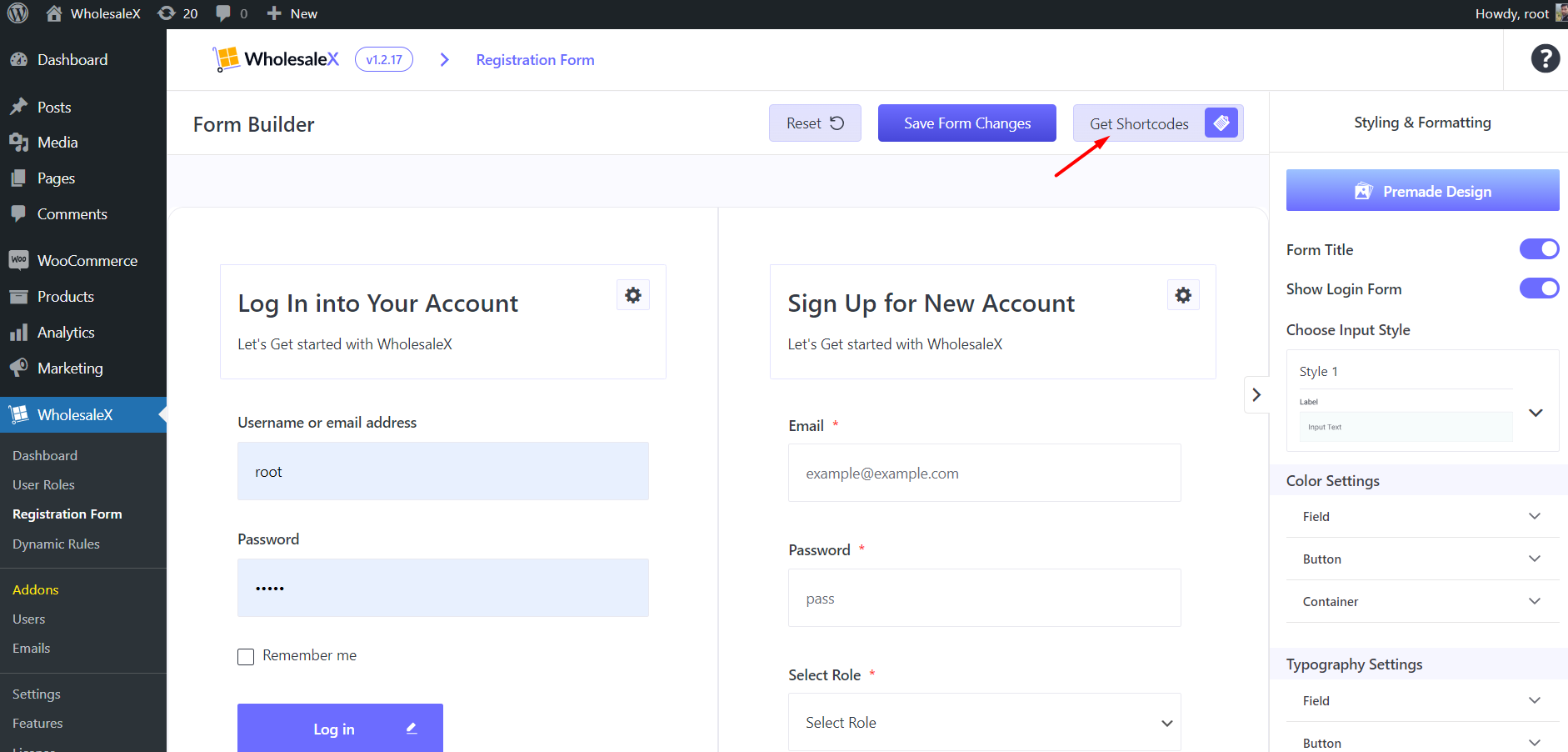1568x752 pixels.
Task: Open WholesaleX site home link
Action: coord(92,13)
